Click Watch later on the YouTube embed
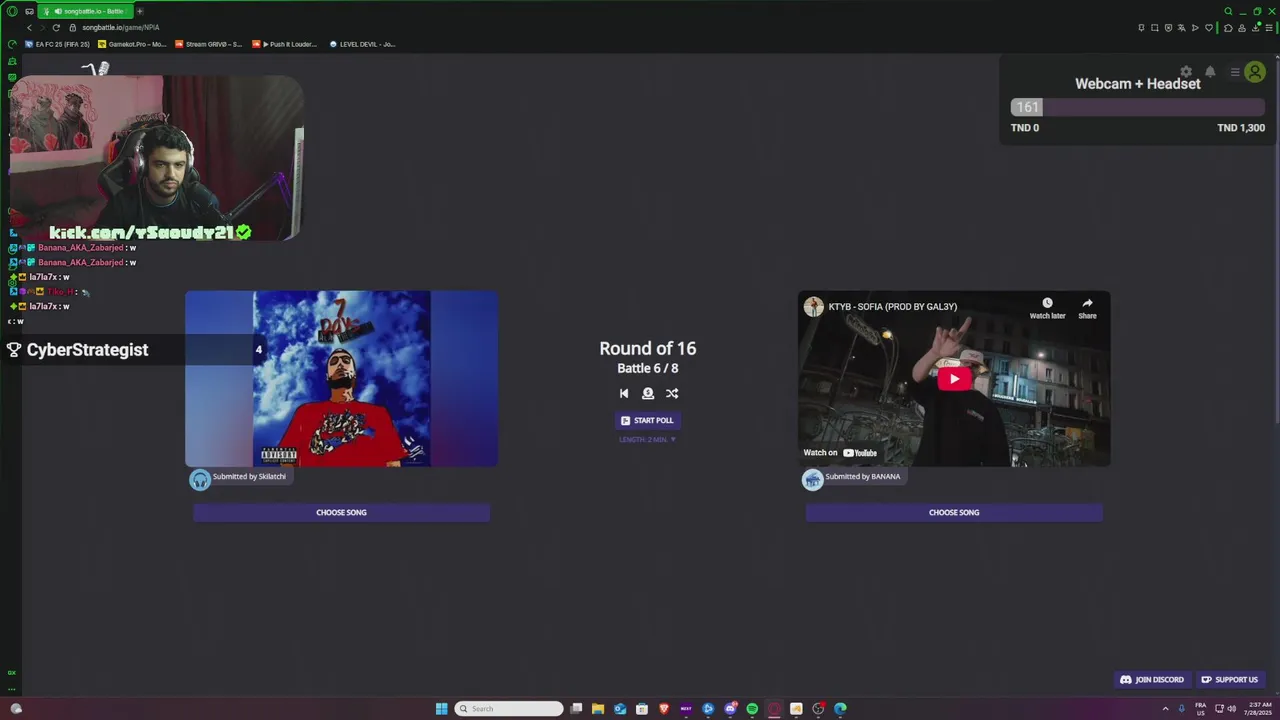Image resolution: width=1280 pixels, height=720 pixels. point(1047,308)
